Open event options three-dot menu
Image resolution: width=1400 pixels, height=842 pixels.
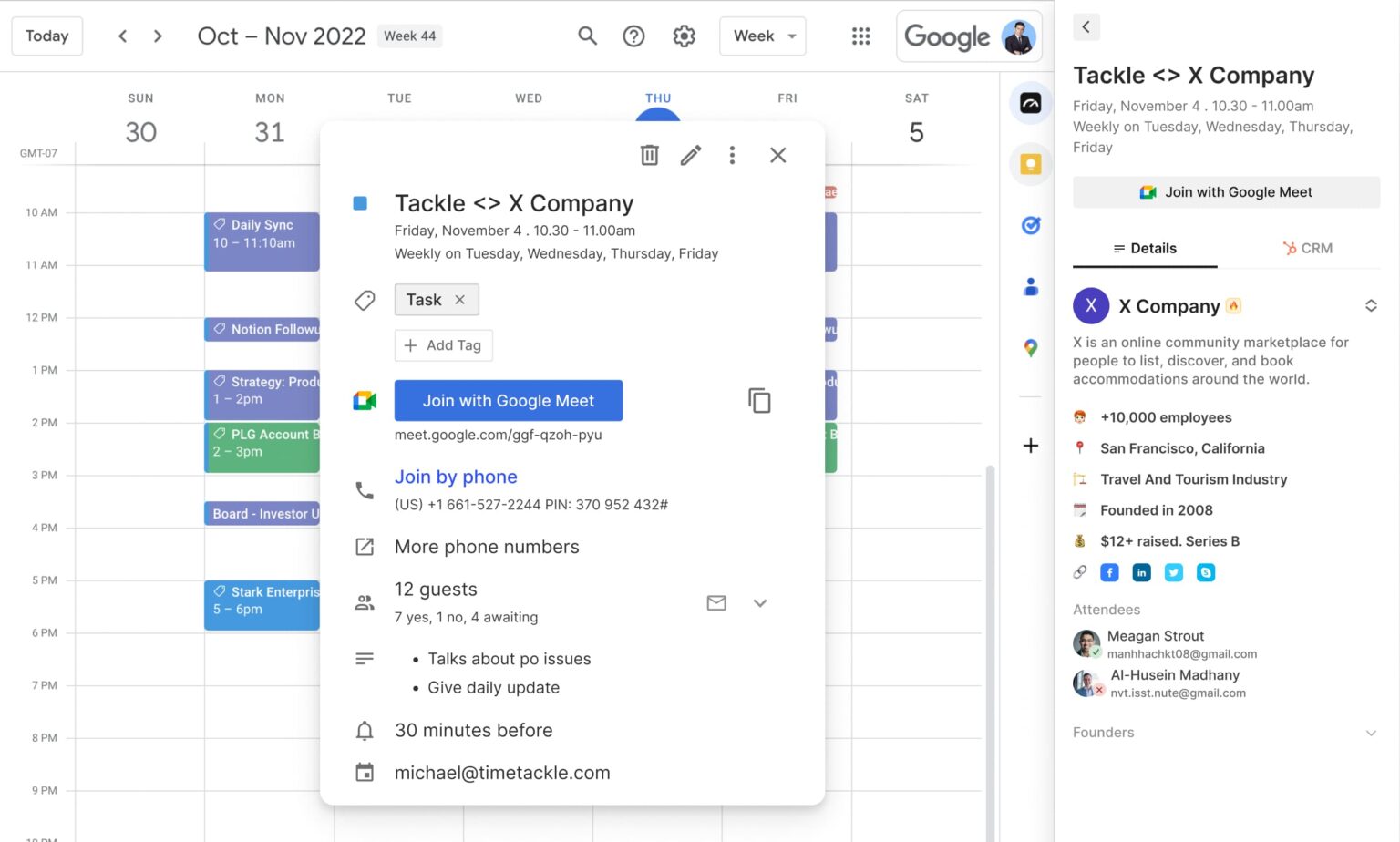tap(732, 155)
